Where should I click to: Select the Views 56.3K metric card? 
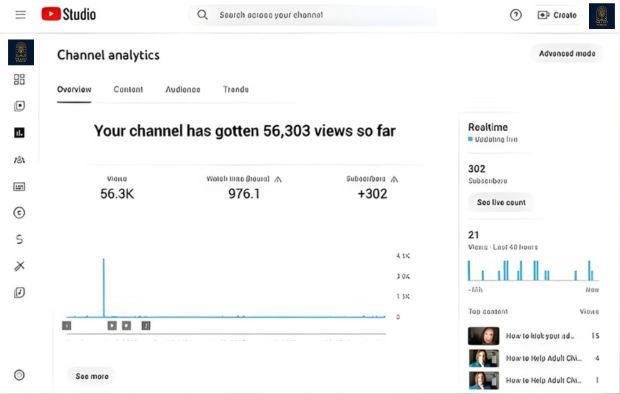[117, 188]
